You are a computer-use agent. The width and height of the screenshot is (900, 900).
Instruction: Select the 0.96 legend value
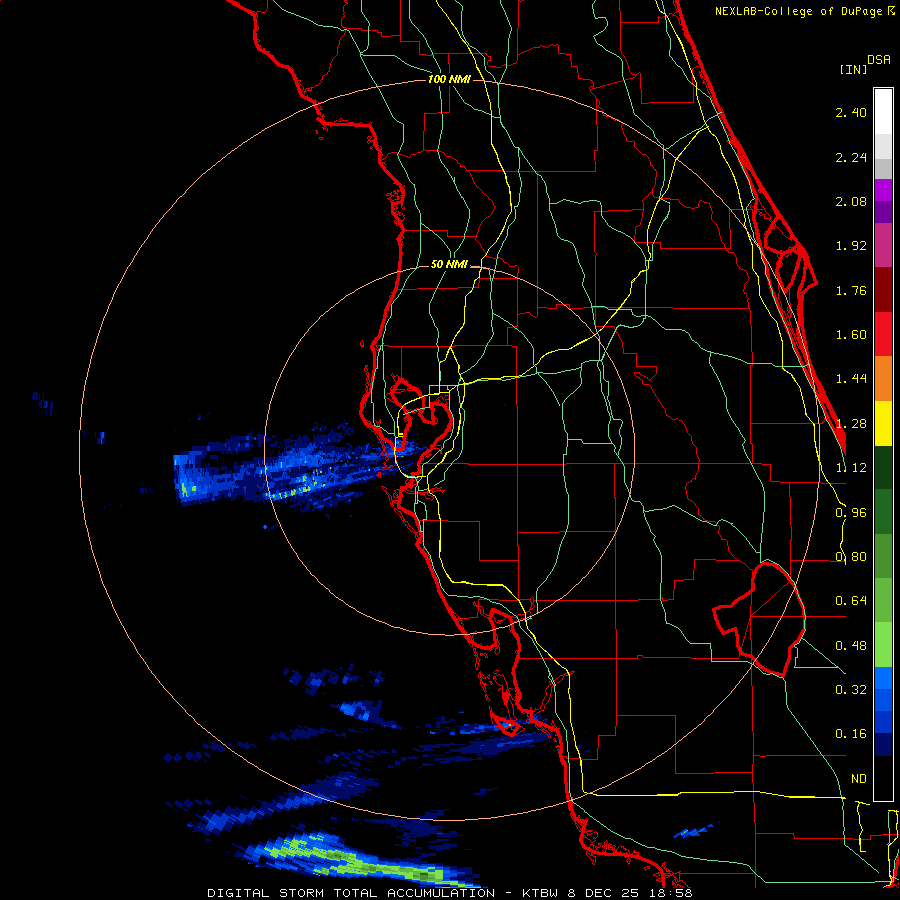(x=851, y=513)
